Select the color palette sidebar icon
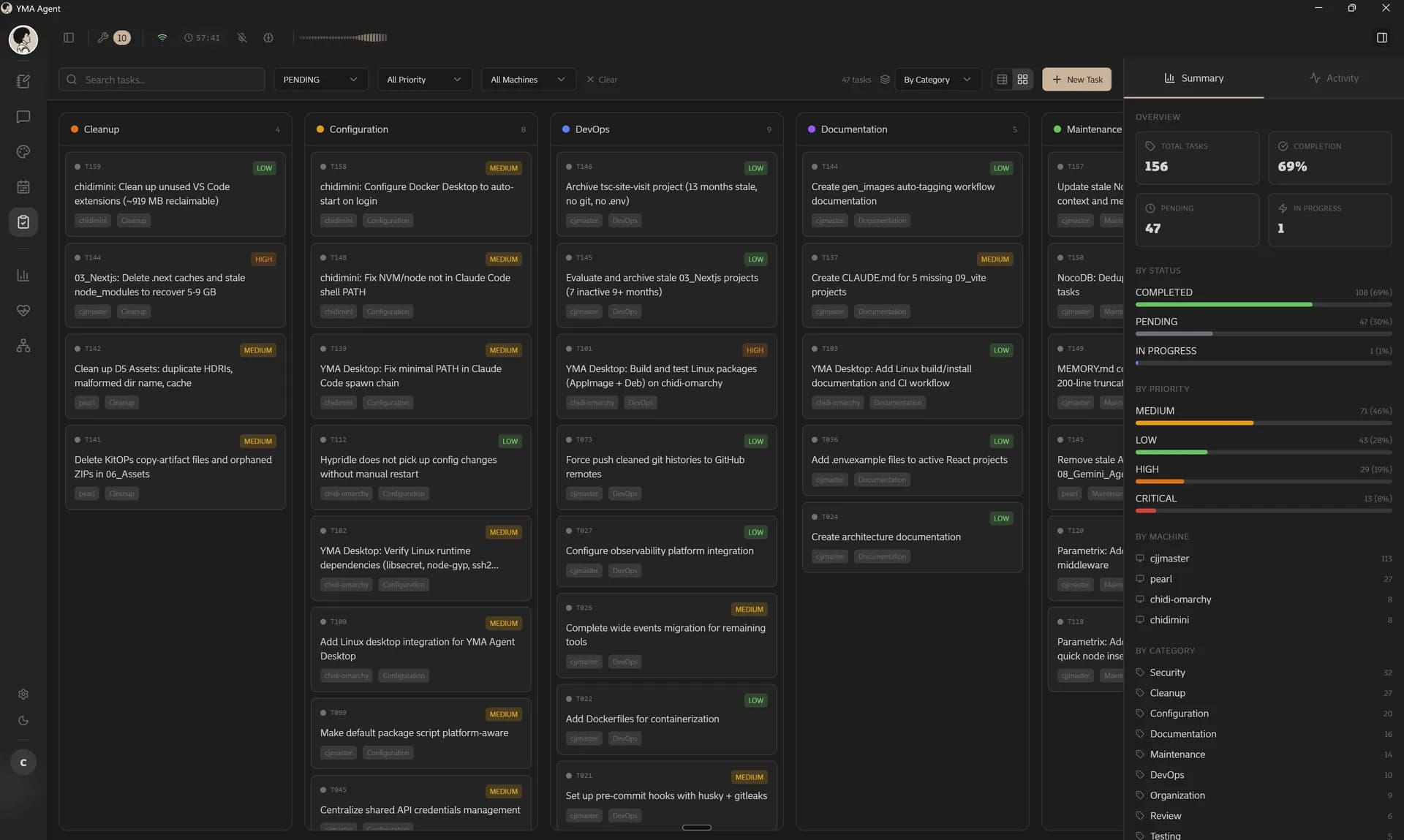1404x840 pixels. (23, 152)
